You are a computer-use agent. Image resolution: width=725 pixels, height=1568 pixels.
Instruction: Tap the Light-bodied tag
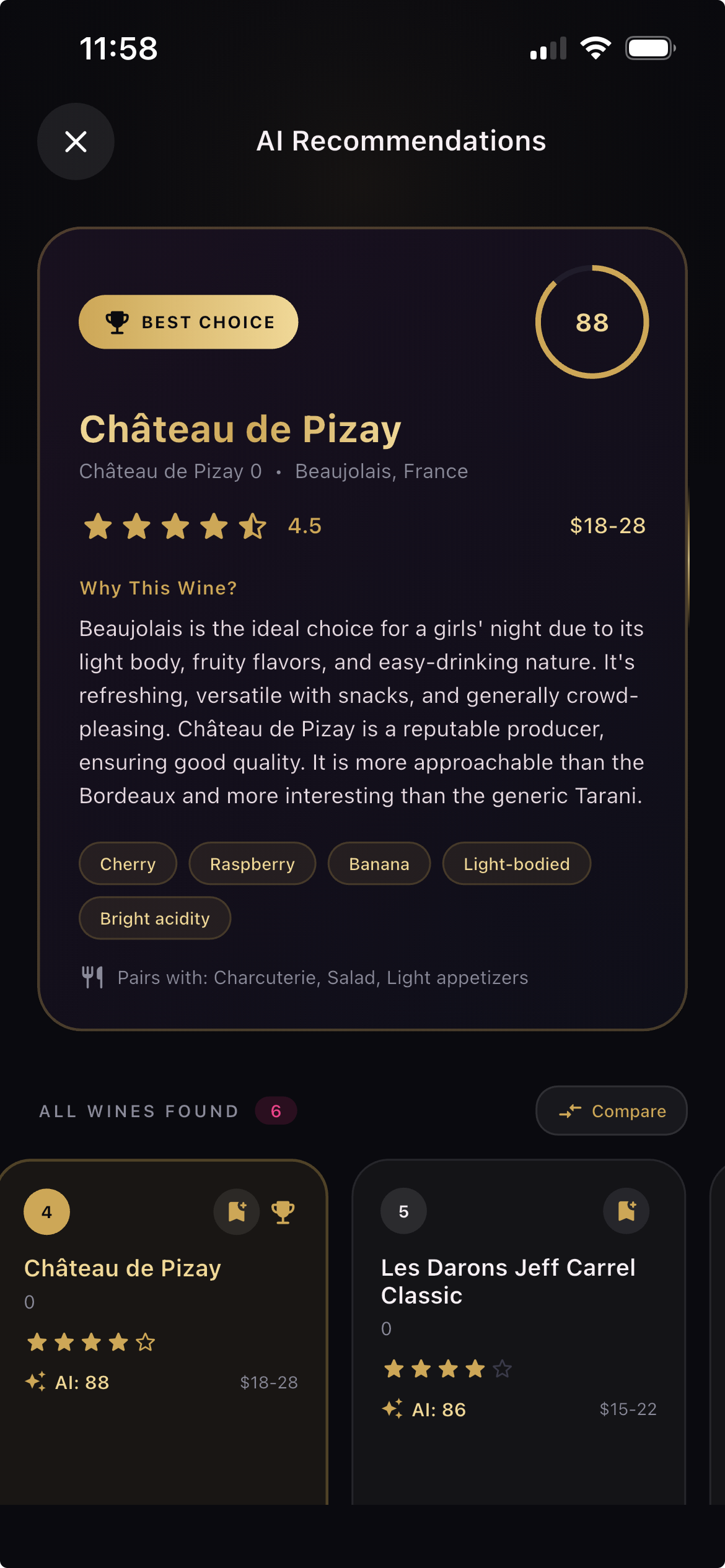point(516,864)
